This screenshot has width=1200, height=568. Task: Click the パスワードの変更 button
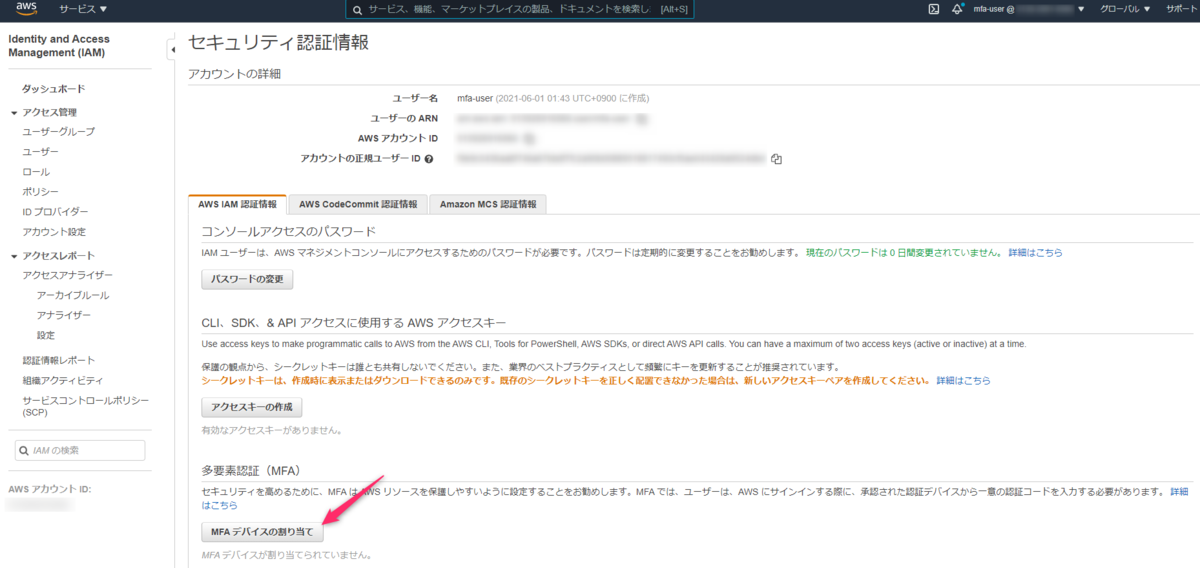(247, 280)
